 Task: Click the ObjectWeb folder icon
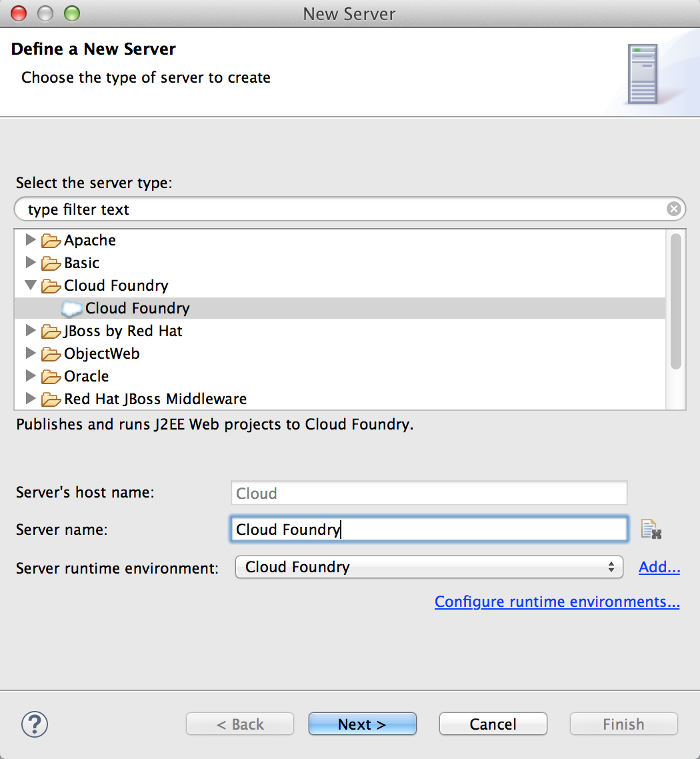coord(51,354)
